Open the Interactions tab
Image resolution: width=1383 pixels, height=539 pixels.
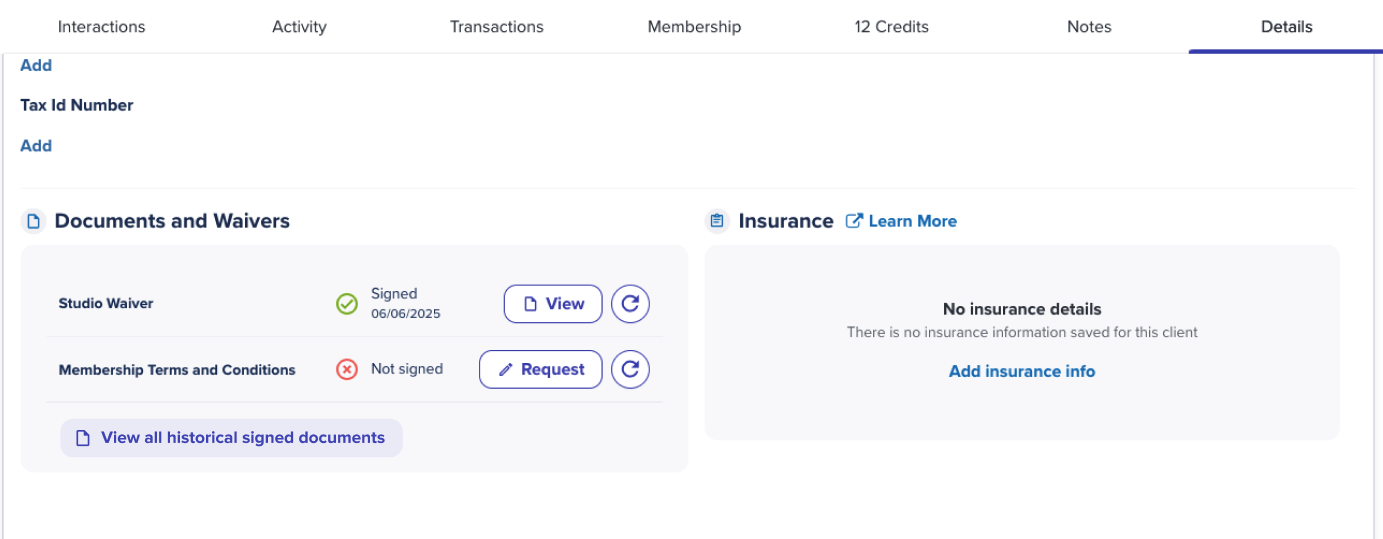click(101, 27)
